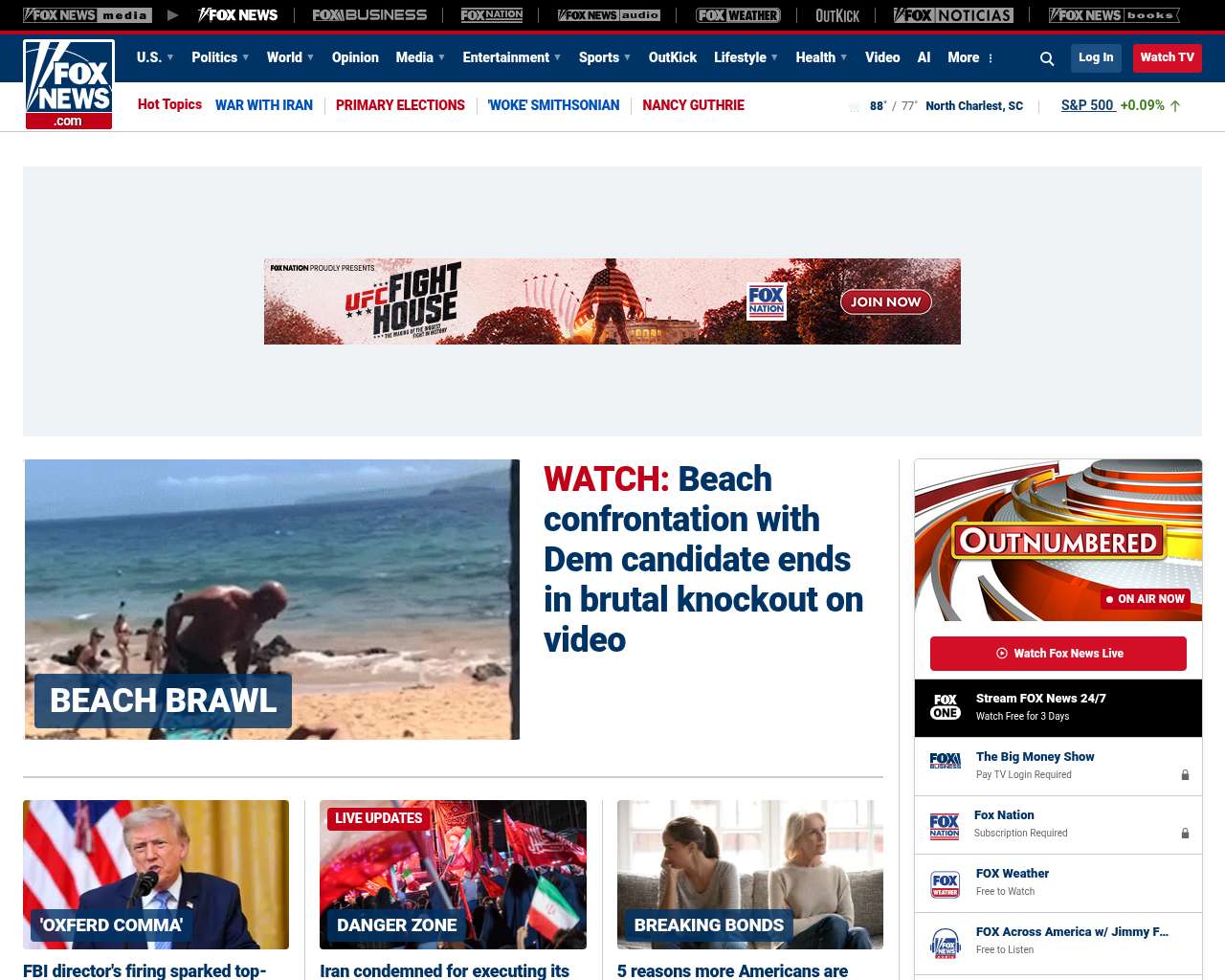Click the Watch TV button

pyautogui.click(x=1168, y=57)
